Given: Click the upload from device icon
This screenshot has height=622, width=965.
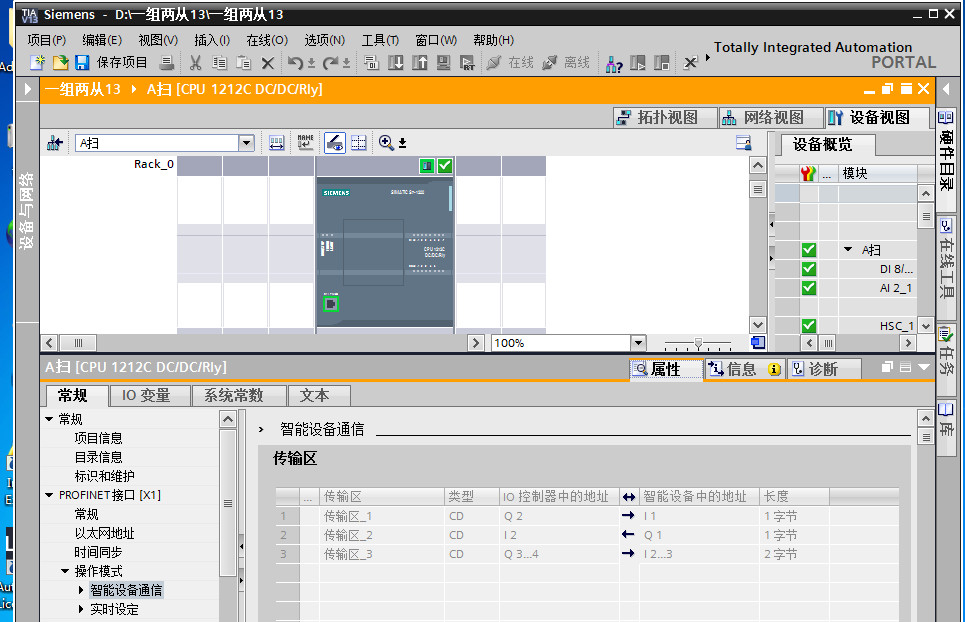Looking at the screenshot, I should click(x=420, y=62).
